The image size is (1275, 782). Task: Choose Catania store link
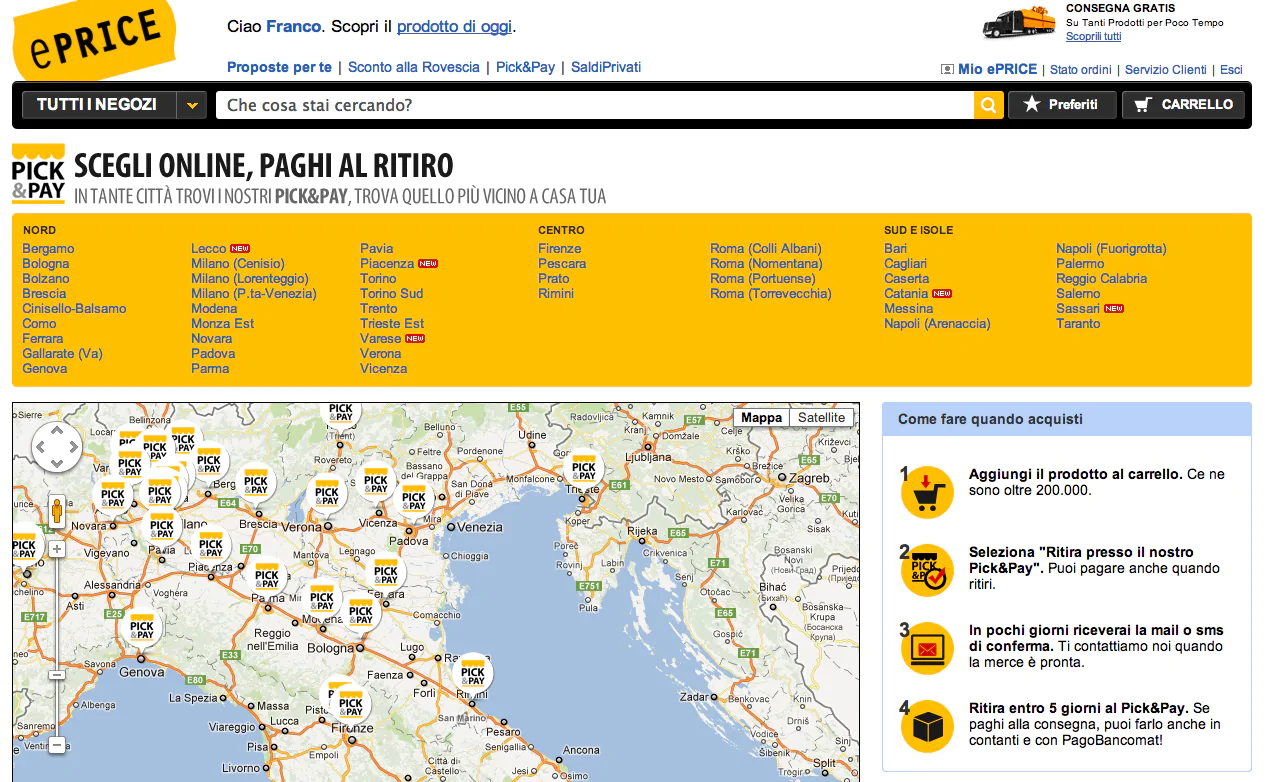point(906,294)
